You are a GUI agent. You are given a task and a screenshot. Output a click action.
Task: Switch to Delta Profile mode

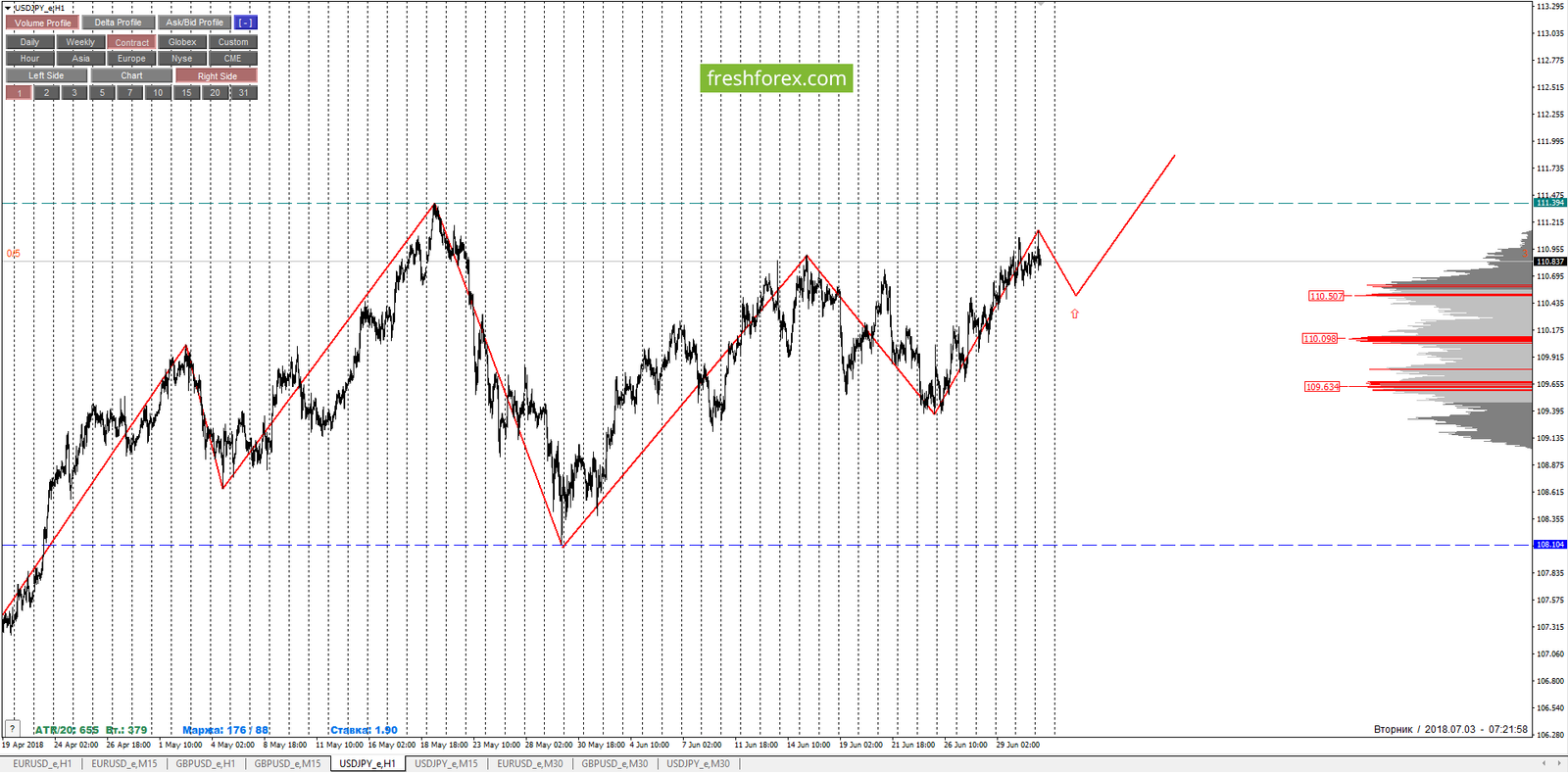pyautogui.click(x=118, y=23)
